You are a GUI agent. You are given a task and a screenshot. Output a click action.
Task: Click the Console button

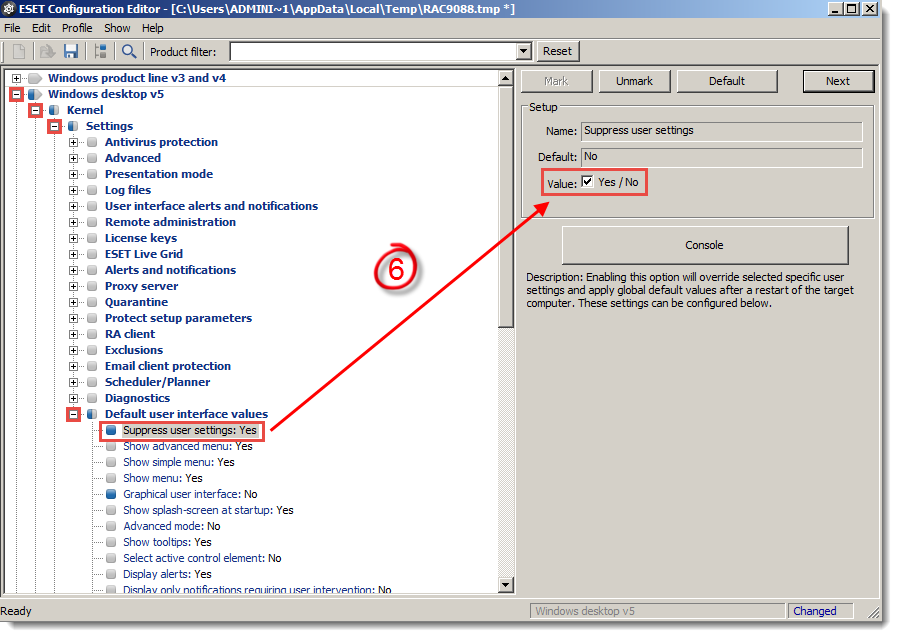pyautogui.click(x=704, y=245)
